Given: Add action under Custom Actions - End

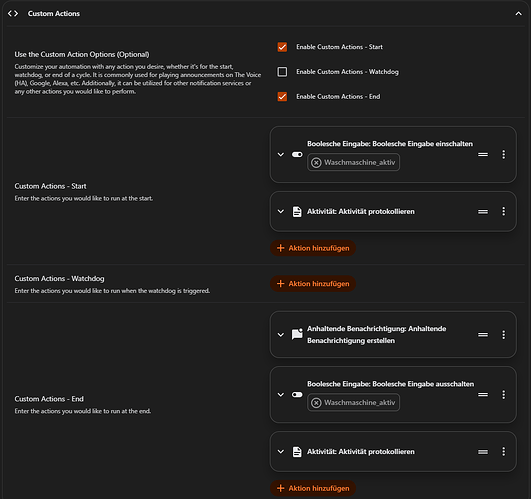Looking at the screenshot, I should [313, 488].
